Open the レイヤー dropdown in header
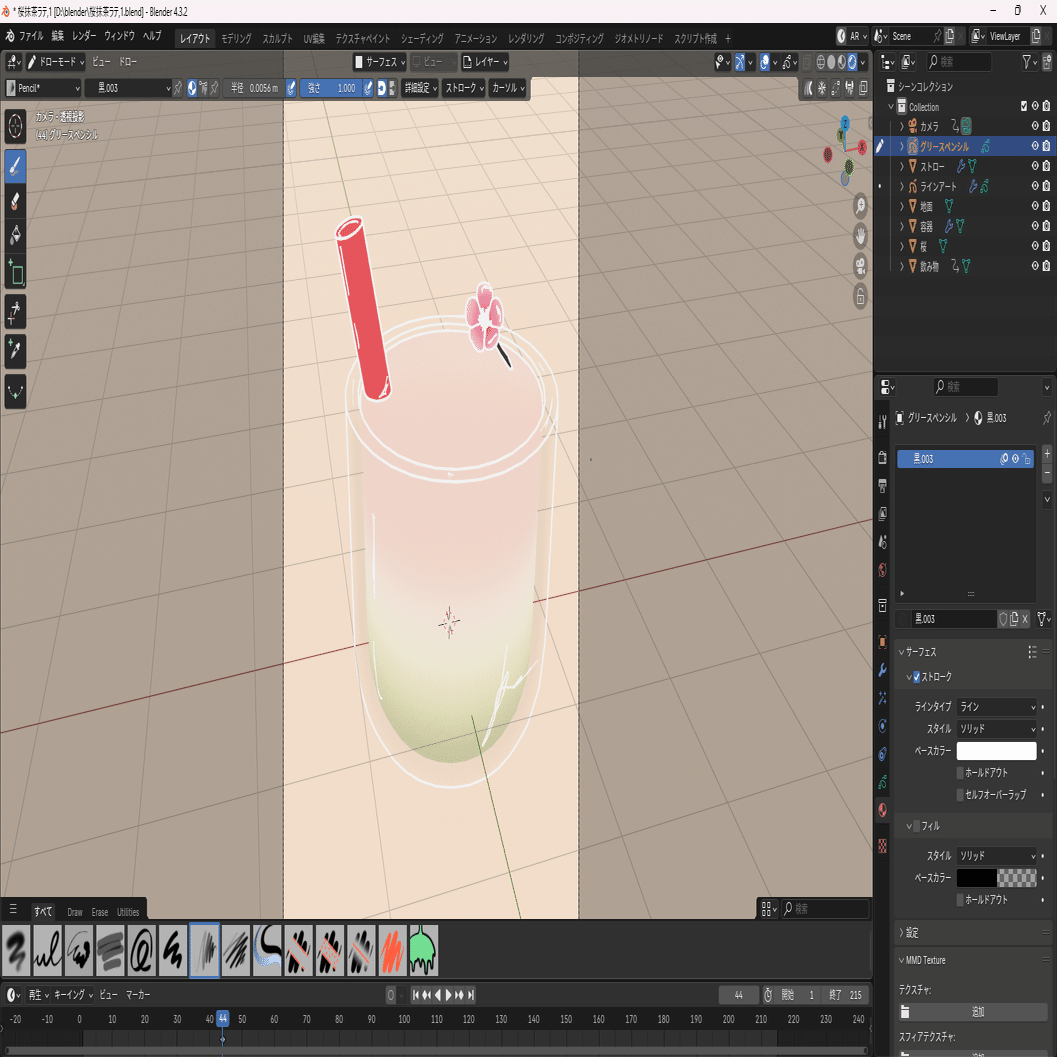Viewport: 1057px width, 1057px height. [x=485, y=62]
